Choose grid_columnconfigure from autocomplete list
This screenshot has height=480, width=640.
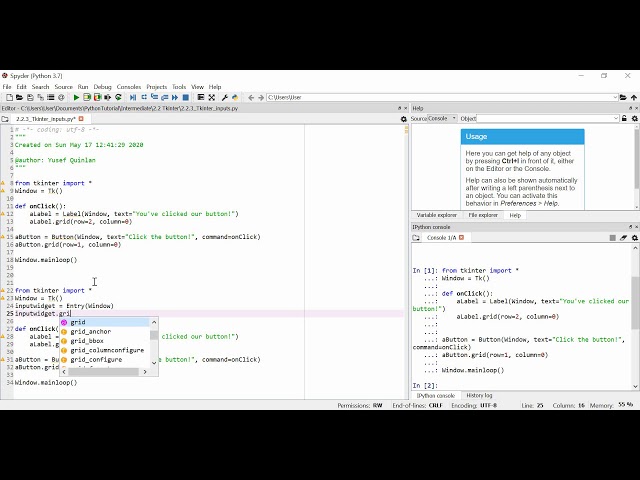[104, 350]
